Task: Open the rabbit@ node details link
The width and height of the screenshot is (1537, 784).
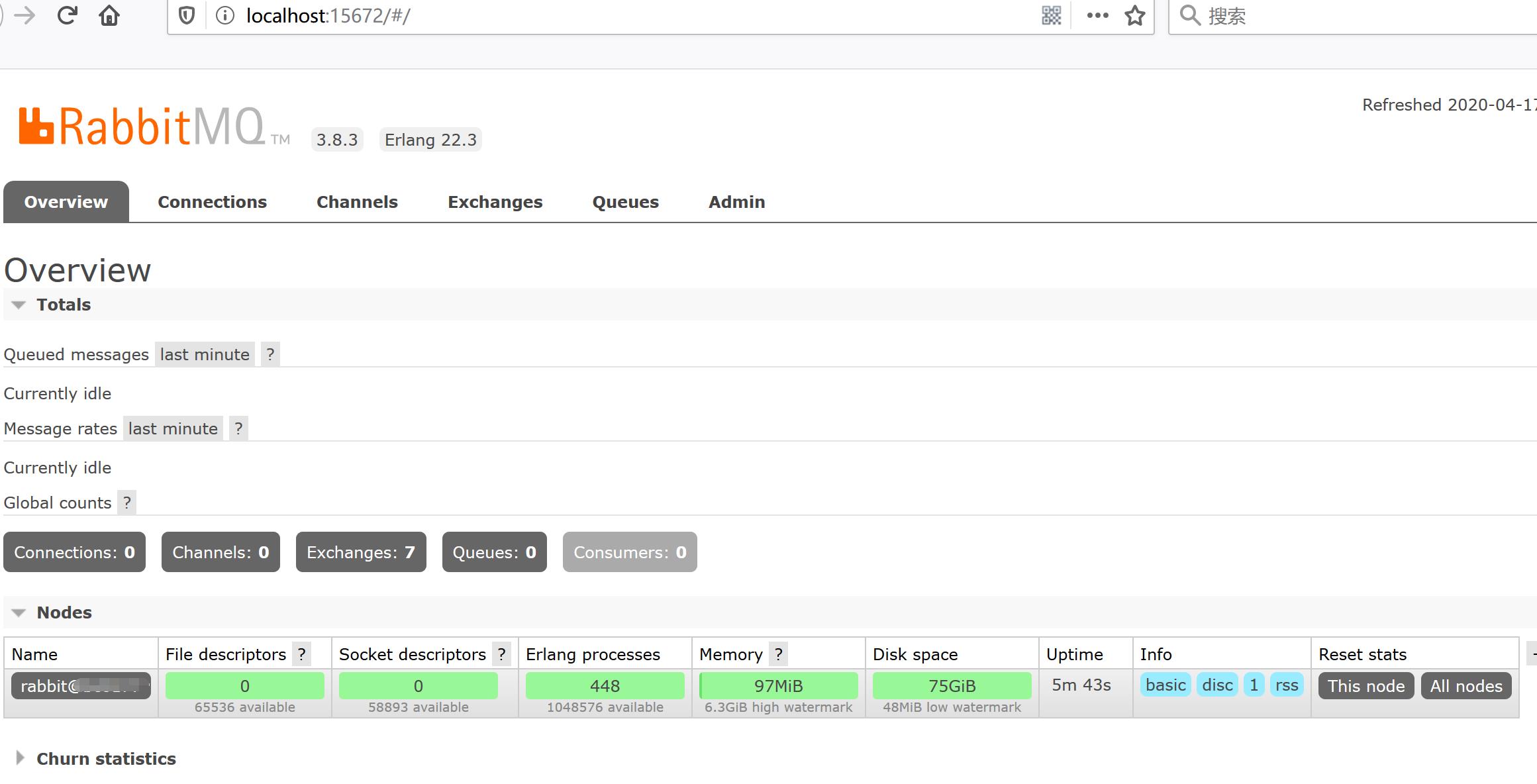Action: tap(81, 686)
